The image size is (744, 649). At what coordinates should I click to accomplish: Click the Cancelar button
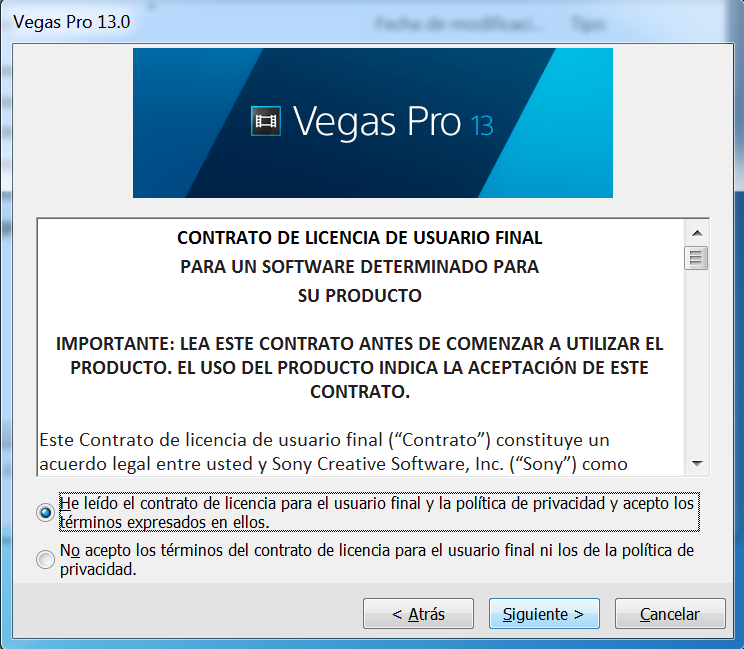click(x=670, y=614)
